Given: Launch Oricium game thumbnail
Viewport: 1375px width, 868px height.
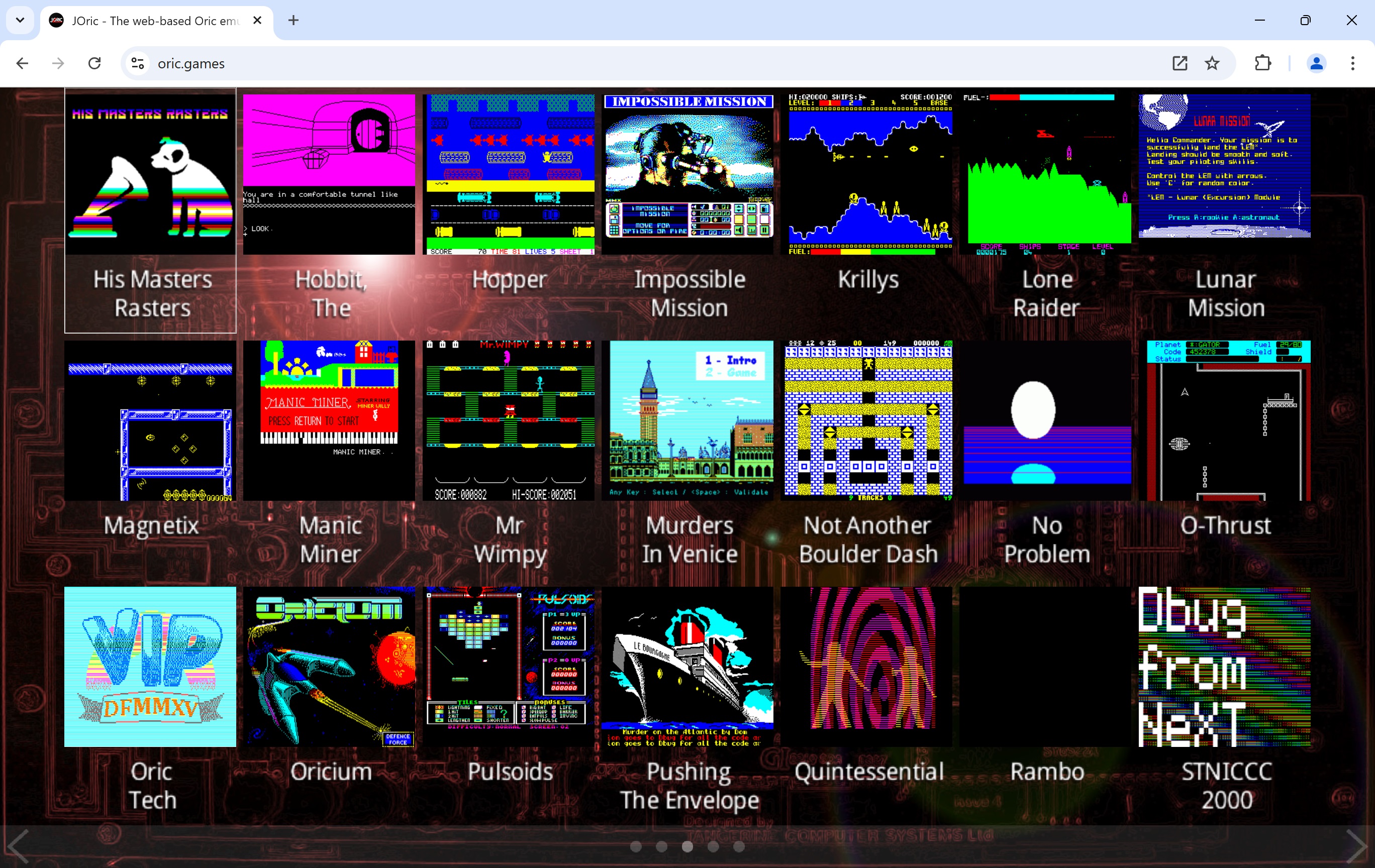Looking at the screenshot, I should click(329, 667).
